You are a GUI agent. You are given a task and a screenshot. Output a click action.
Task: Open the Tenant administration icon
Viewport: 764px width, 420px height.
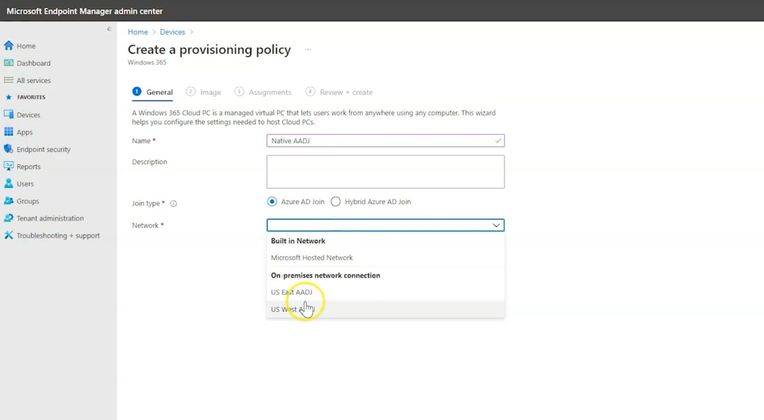(x=8, y=218)
